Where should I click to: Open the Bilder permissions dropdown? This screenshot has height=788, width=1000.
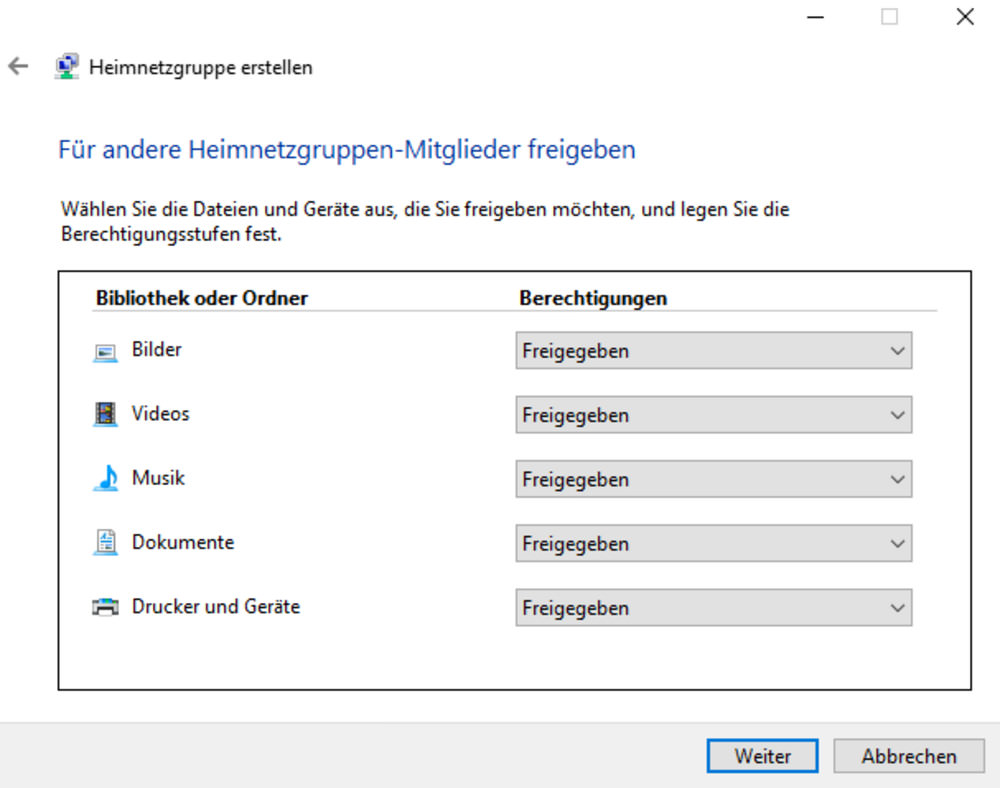(x=714, y=351)
